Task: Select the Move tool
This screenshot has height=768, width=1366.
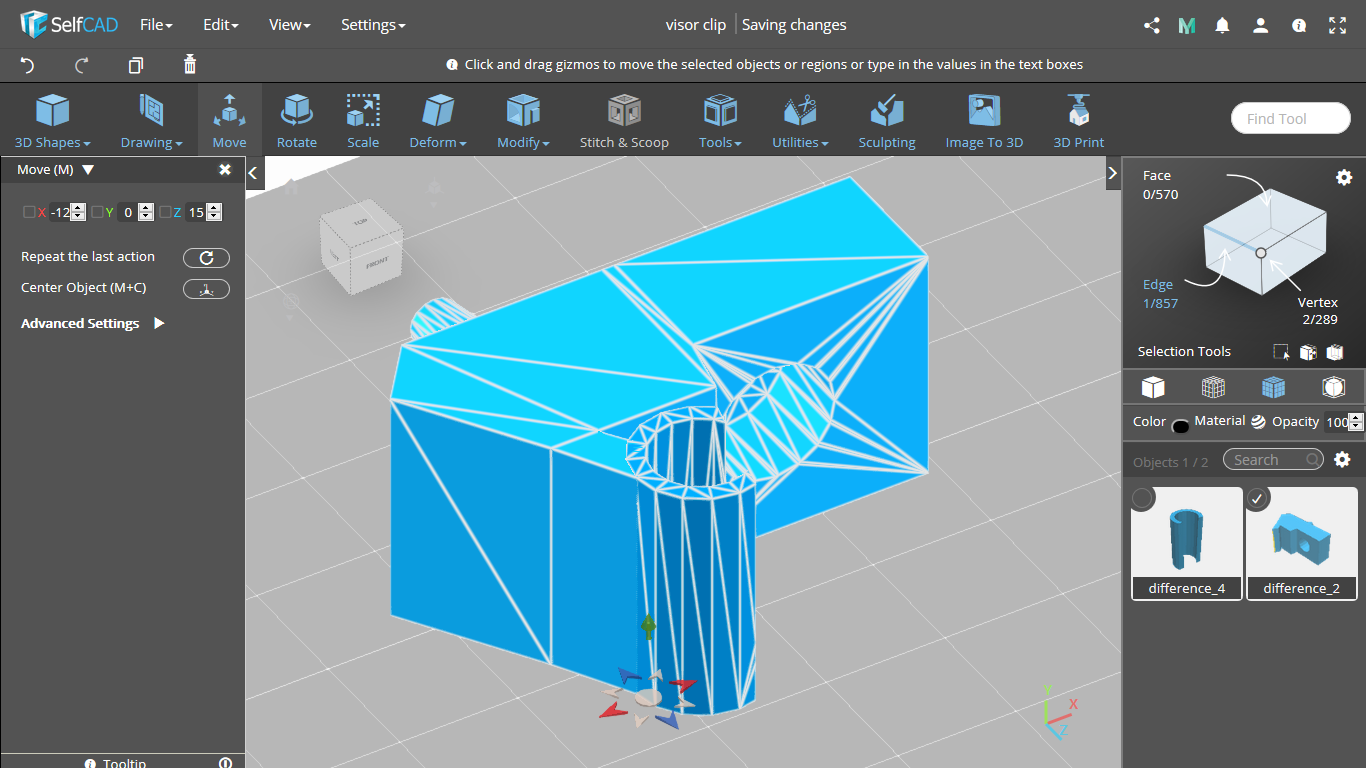Action: pos(229,120)
